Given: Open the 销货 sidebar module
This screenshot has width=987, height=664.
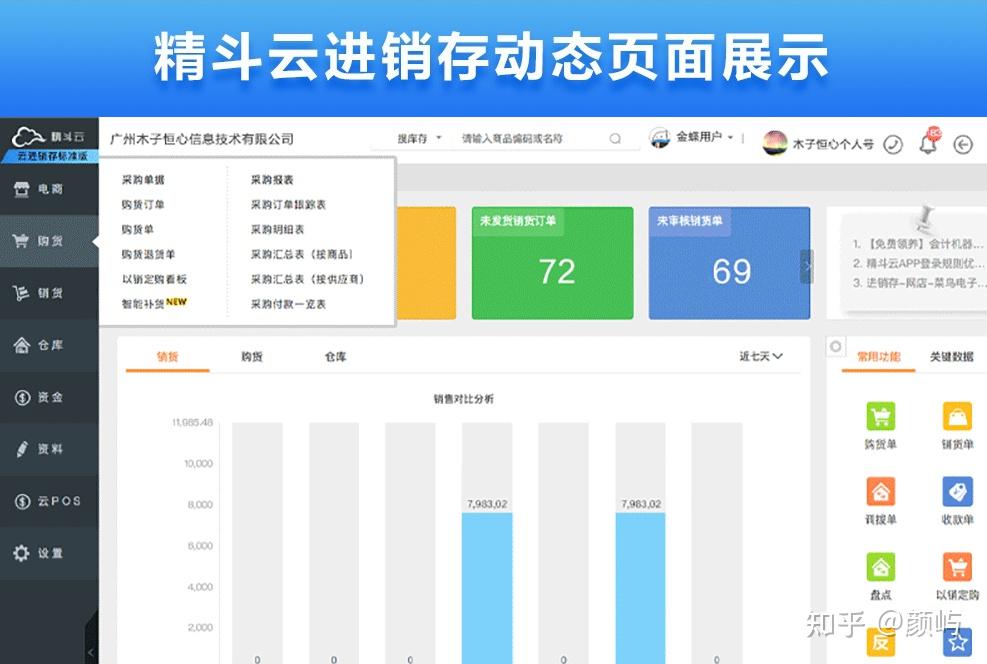Looking at the screenshot, I should point(49,293).
